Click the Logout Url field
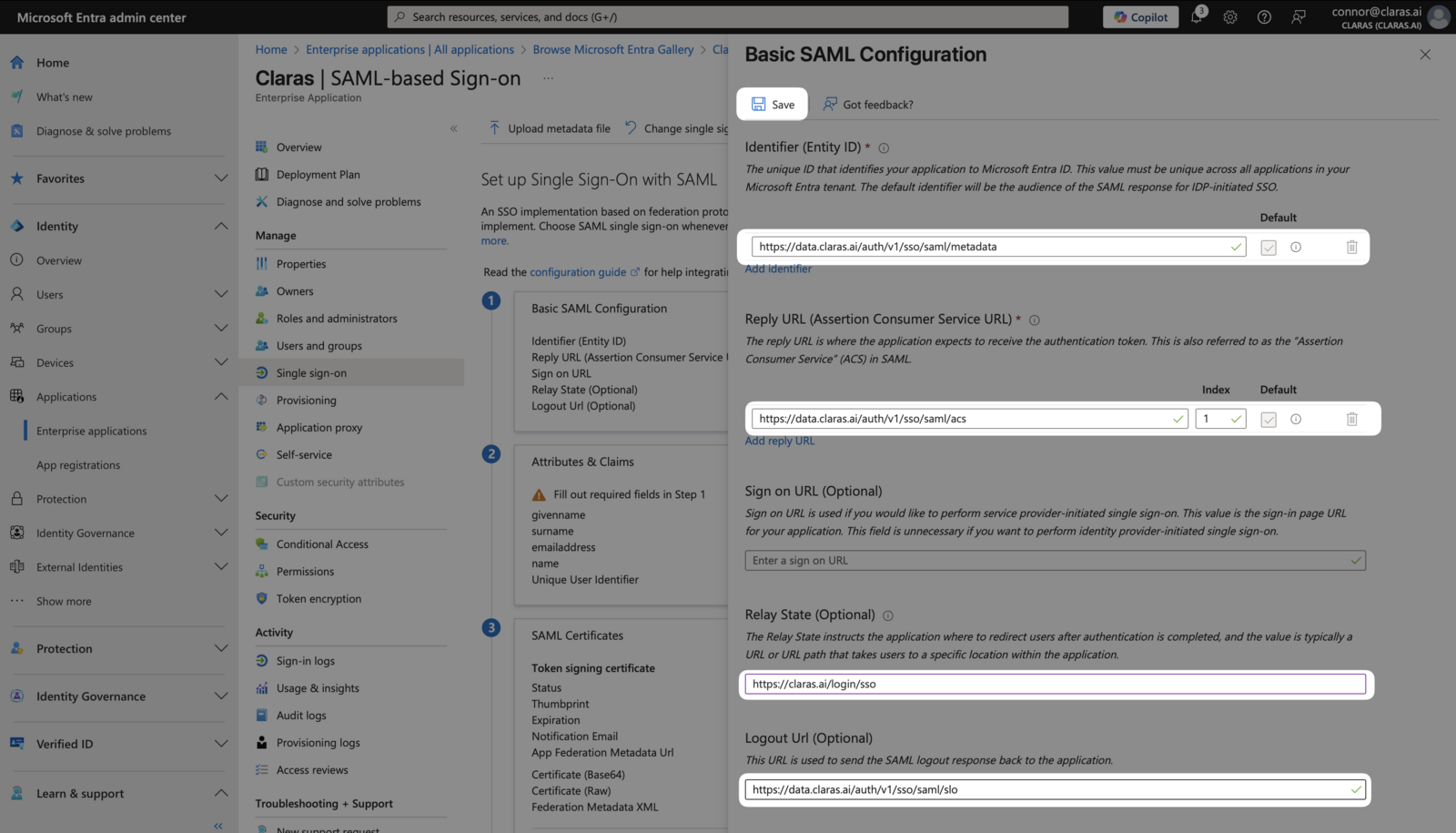 click(1055, 789)
